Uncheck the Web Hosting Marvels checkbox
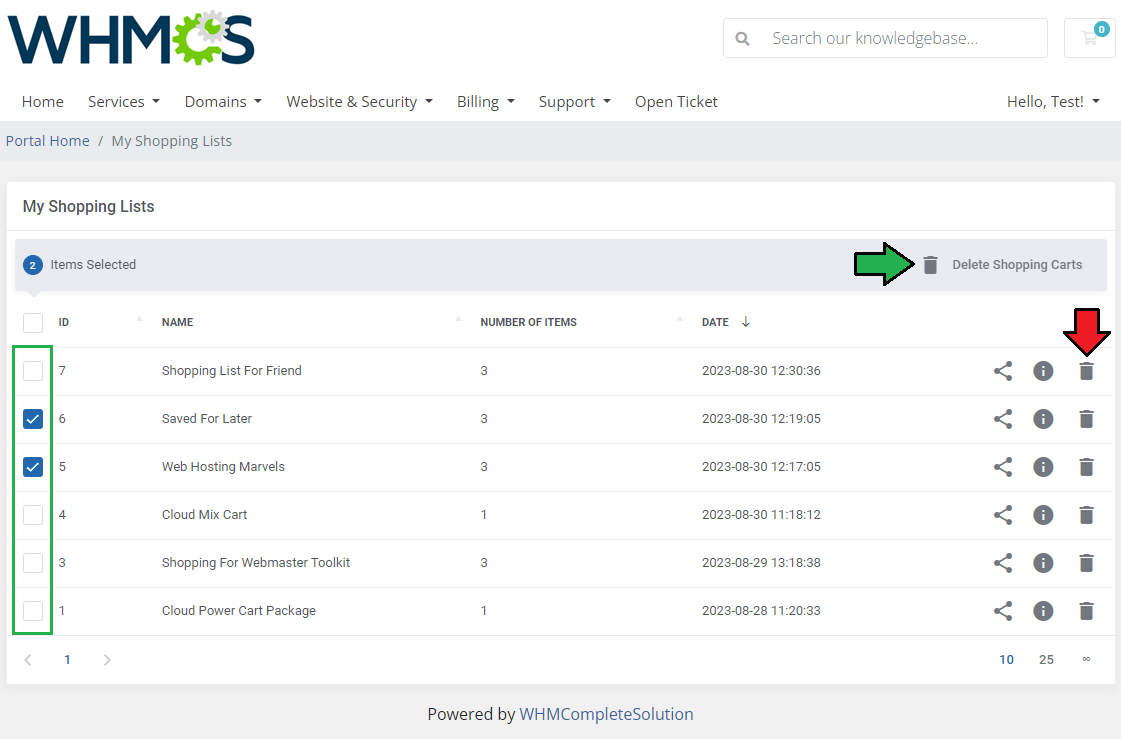This screenshot has height=739, width=1121. pos(33,467)
